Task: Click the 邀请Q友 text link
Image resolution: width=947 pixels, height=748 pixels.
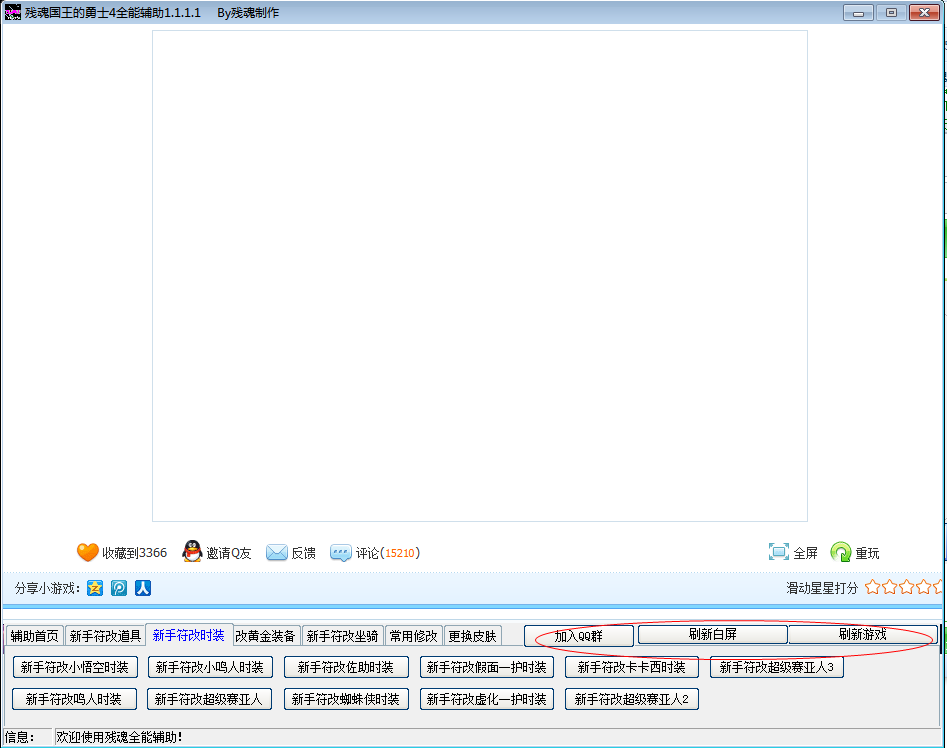Action: click(228, 553)
